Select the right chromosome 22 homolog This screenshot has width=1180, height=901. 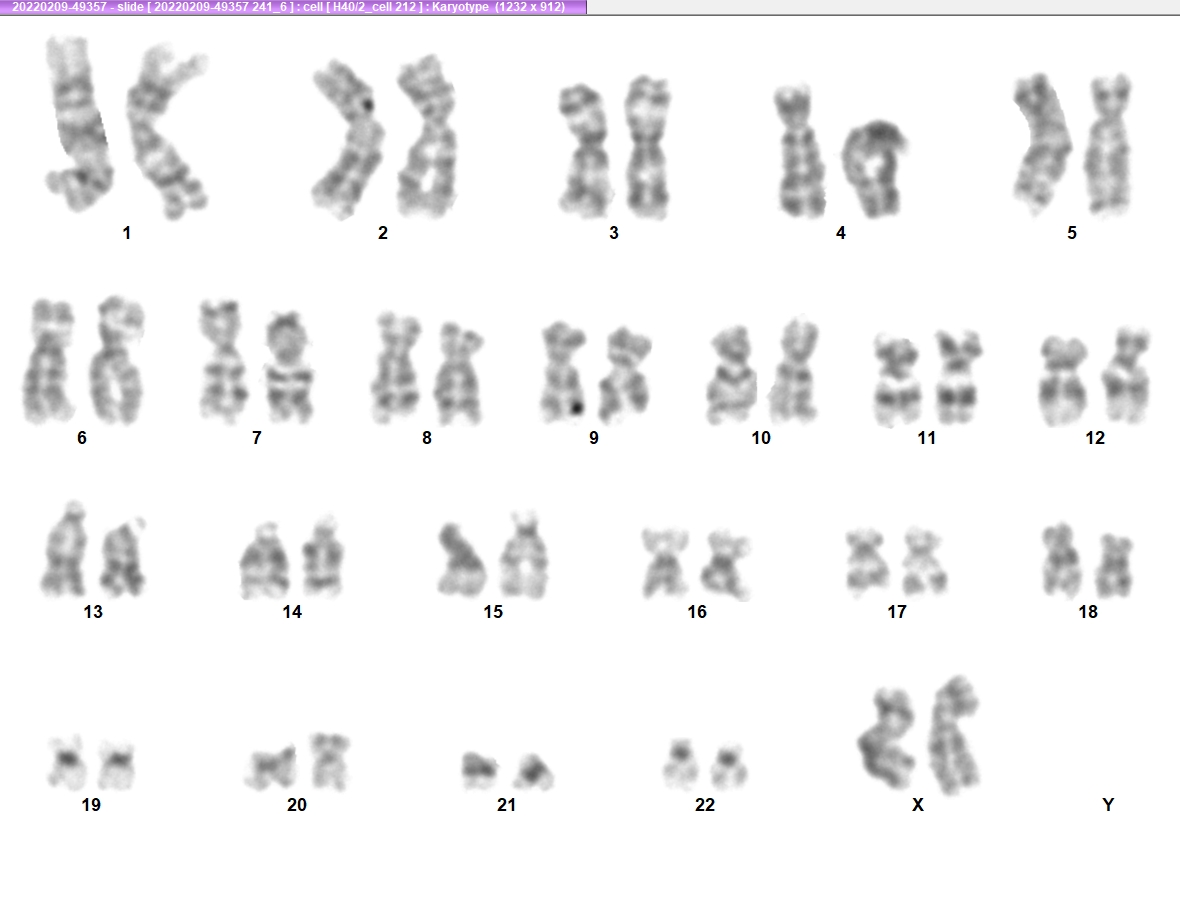click(x=729, y=766)
